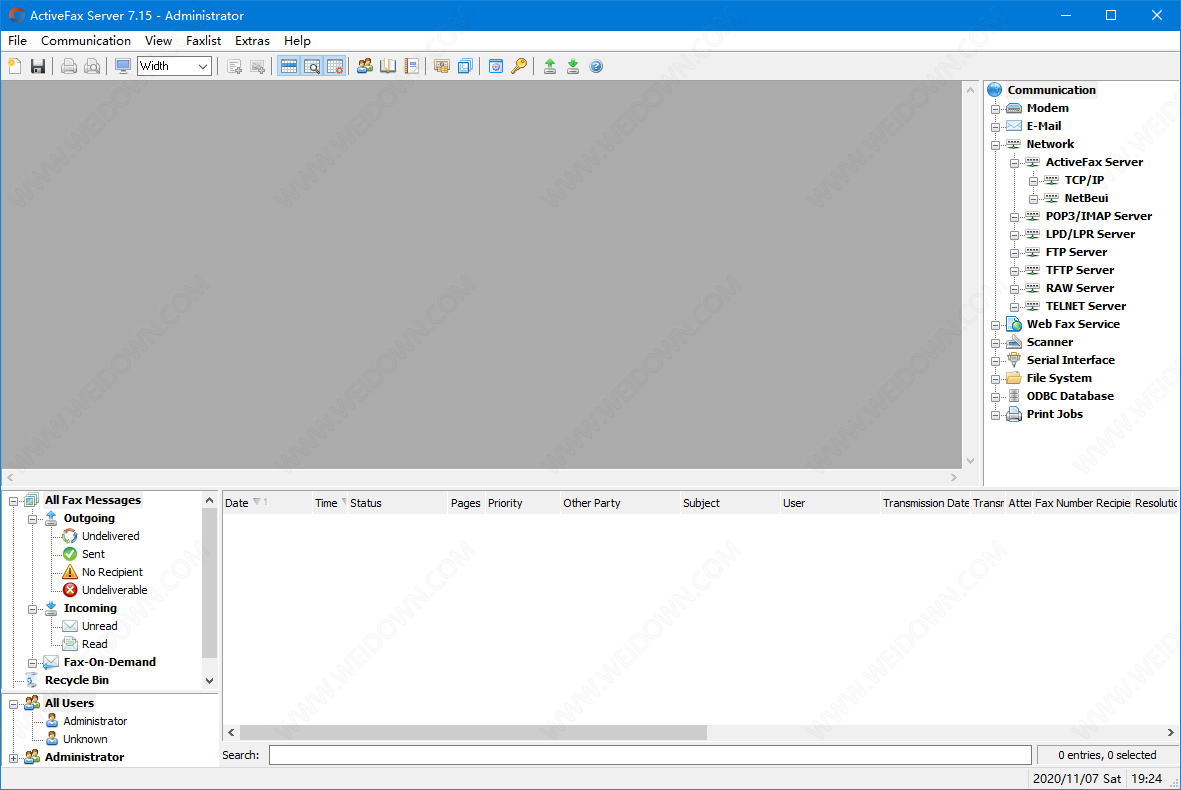Sort by the Other Party column header

click(620, 503)
